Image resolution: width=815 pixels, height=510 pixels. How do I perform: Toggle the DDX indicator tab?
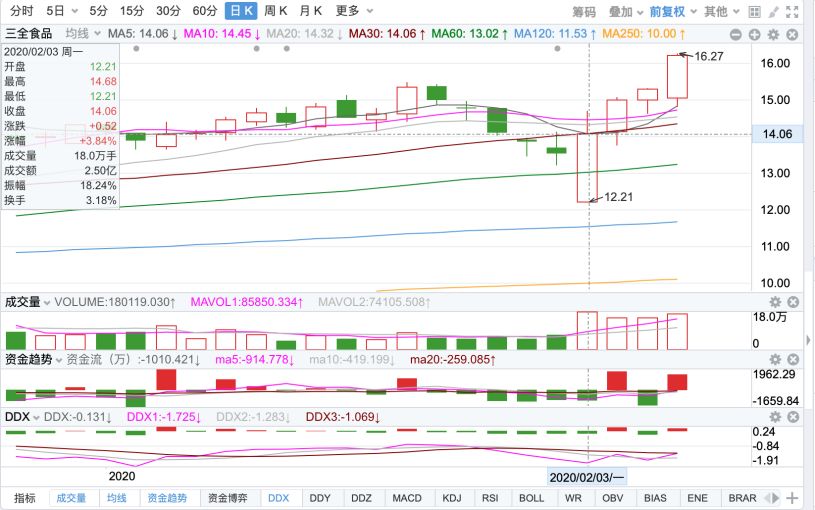279,498
